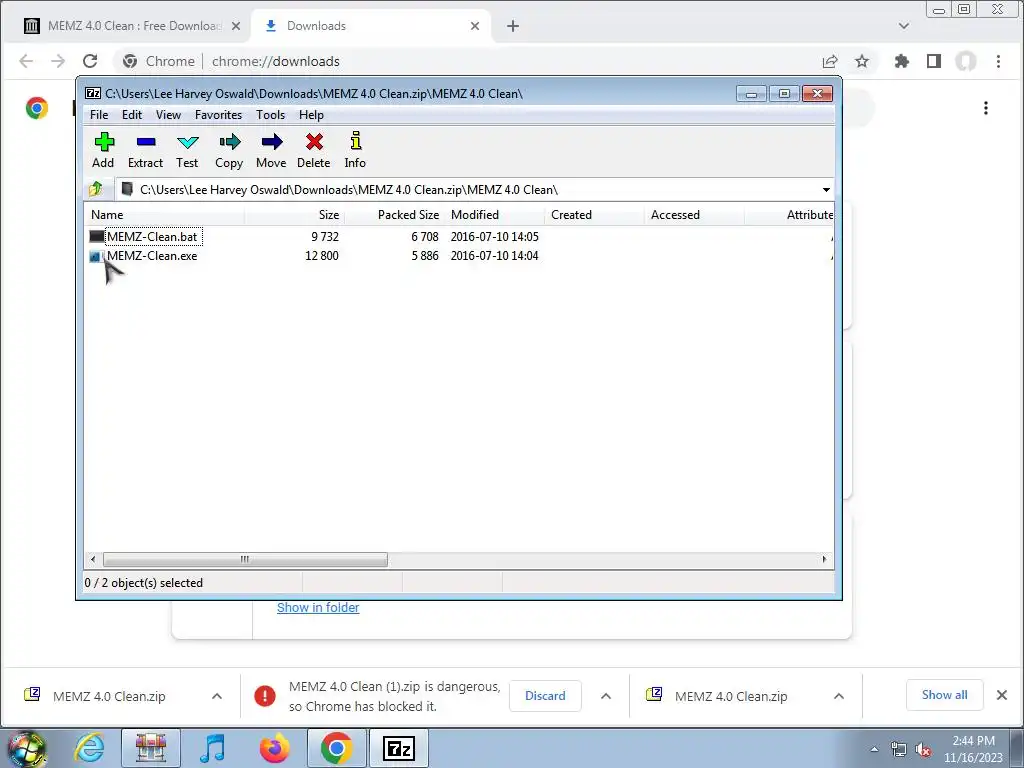Run the Test archive tool
This screenshot has width=1024, height=768.
click(x=187, y=150)
